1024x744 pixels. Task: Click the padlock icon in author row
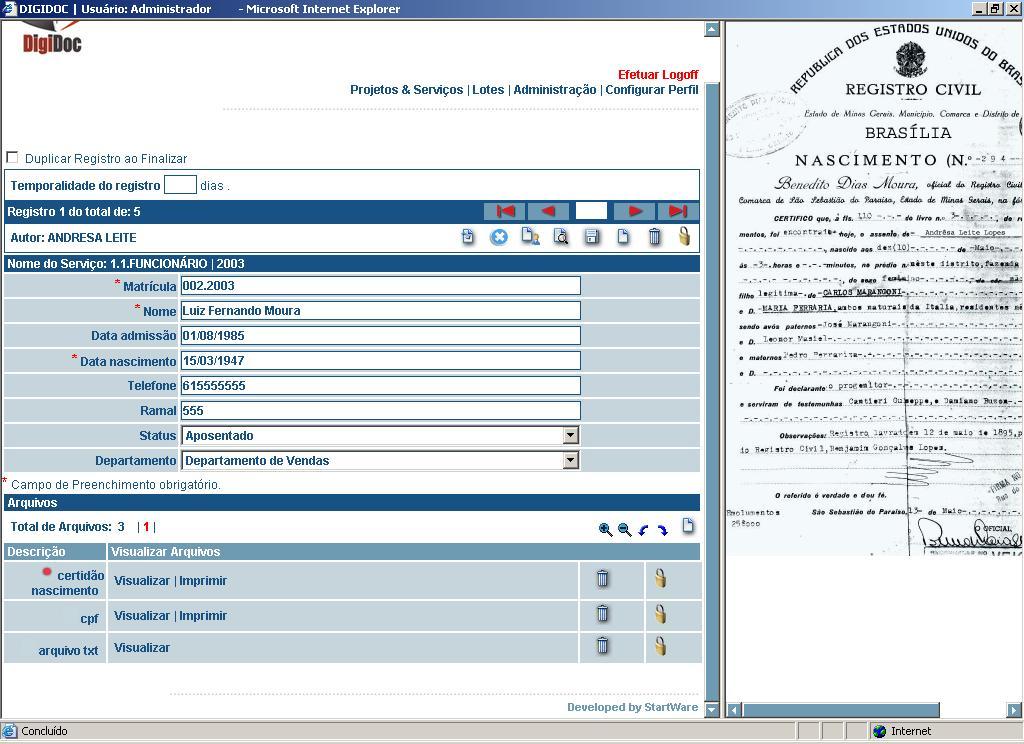[x=684, y=236]
